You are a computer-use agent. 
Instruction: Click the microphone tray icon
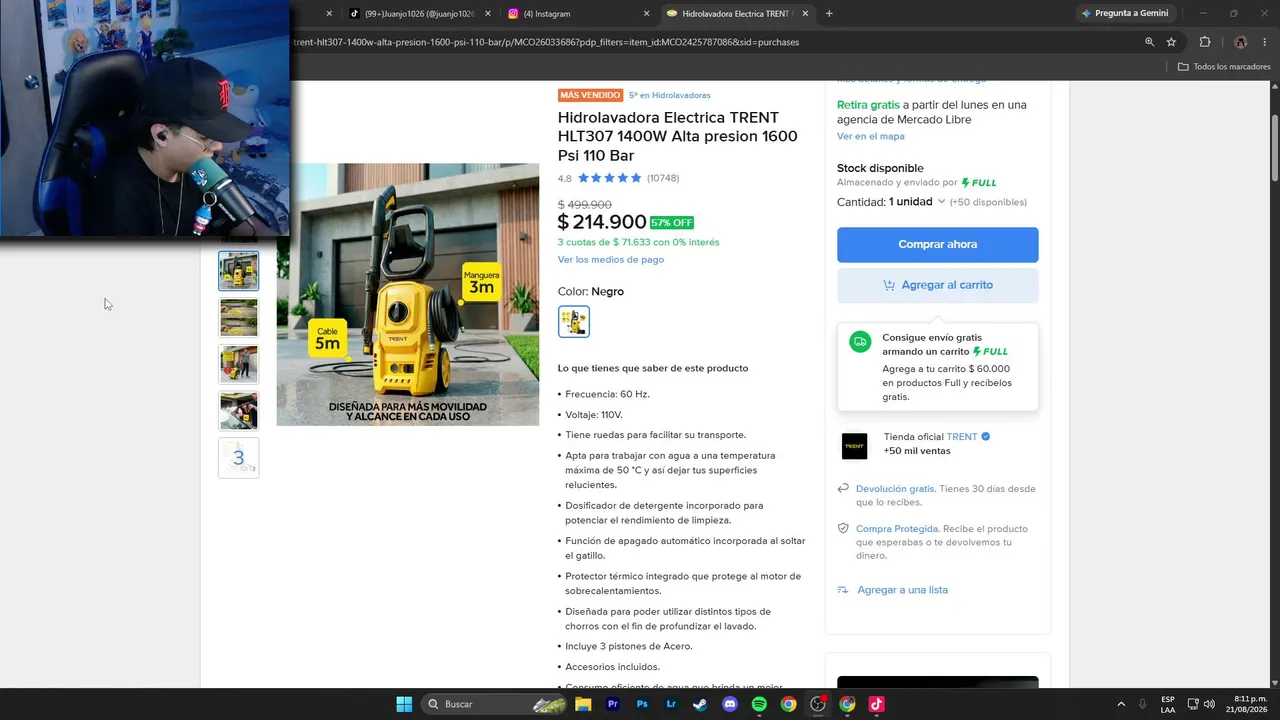[1143, 704]
